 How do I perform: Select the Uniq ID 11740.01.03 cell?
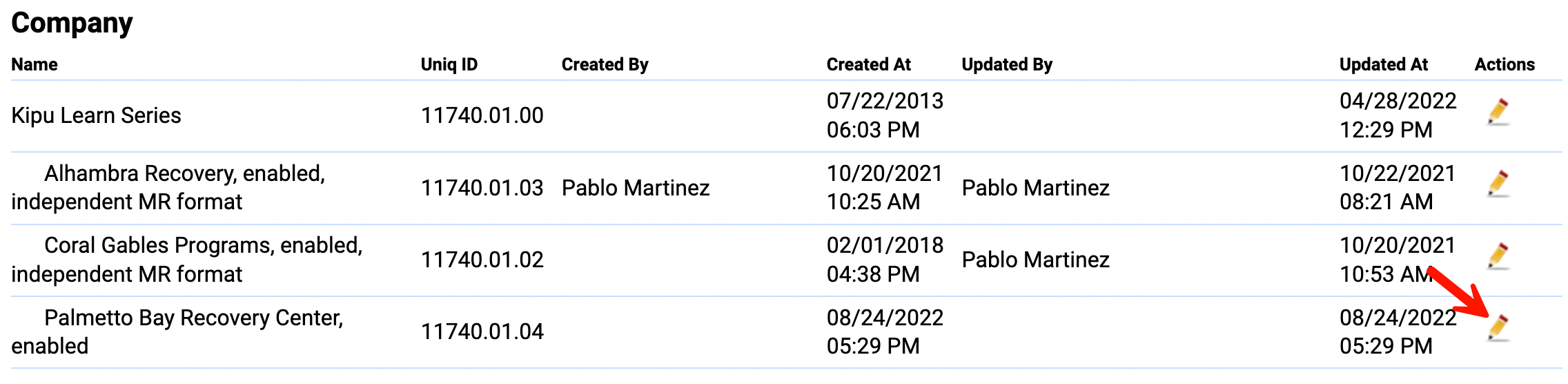[482, 188]
